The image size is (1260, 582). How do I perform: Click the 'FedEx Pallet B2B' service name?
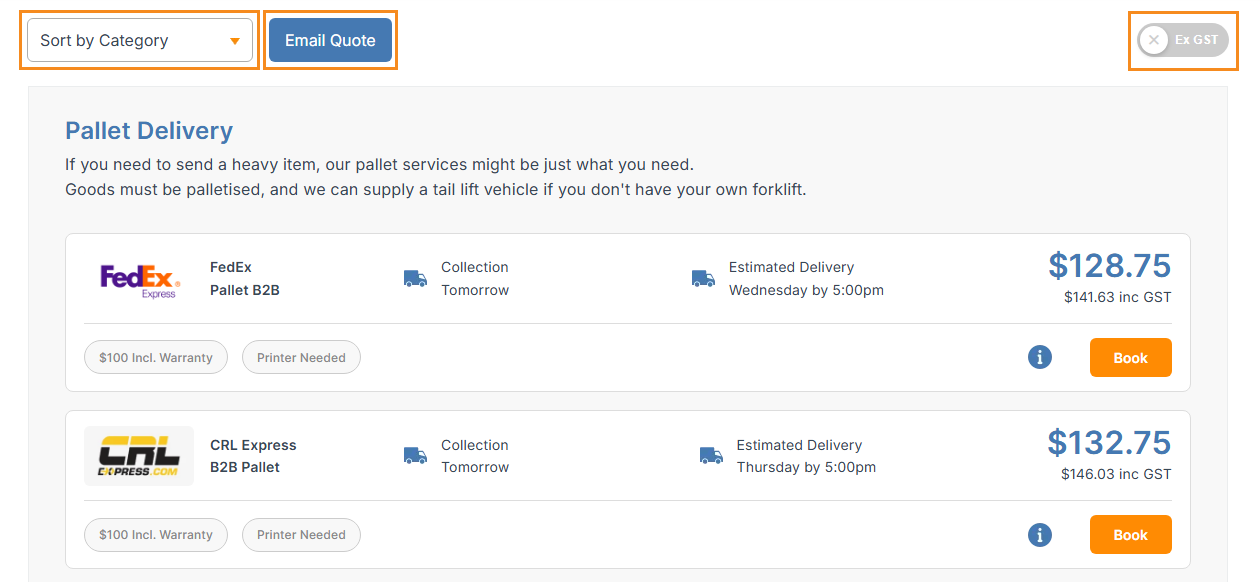pyautogui.click(x=245, y=279)
